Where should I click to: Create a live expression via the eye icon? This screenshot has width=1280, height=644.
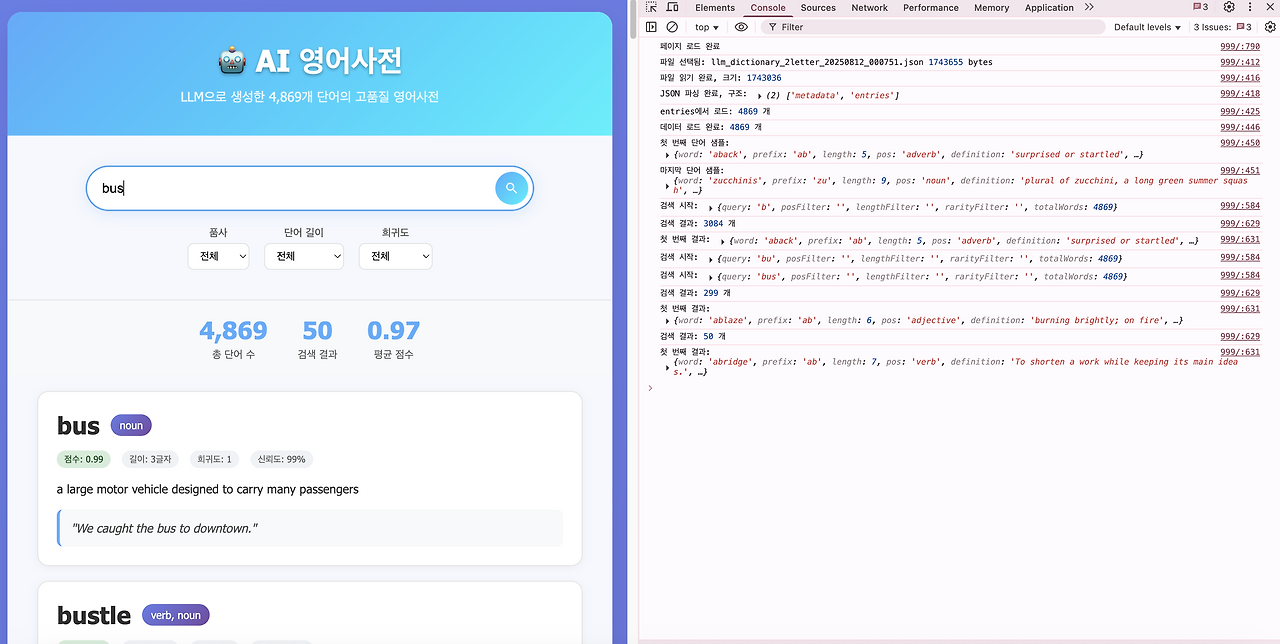740,27
